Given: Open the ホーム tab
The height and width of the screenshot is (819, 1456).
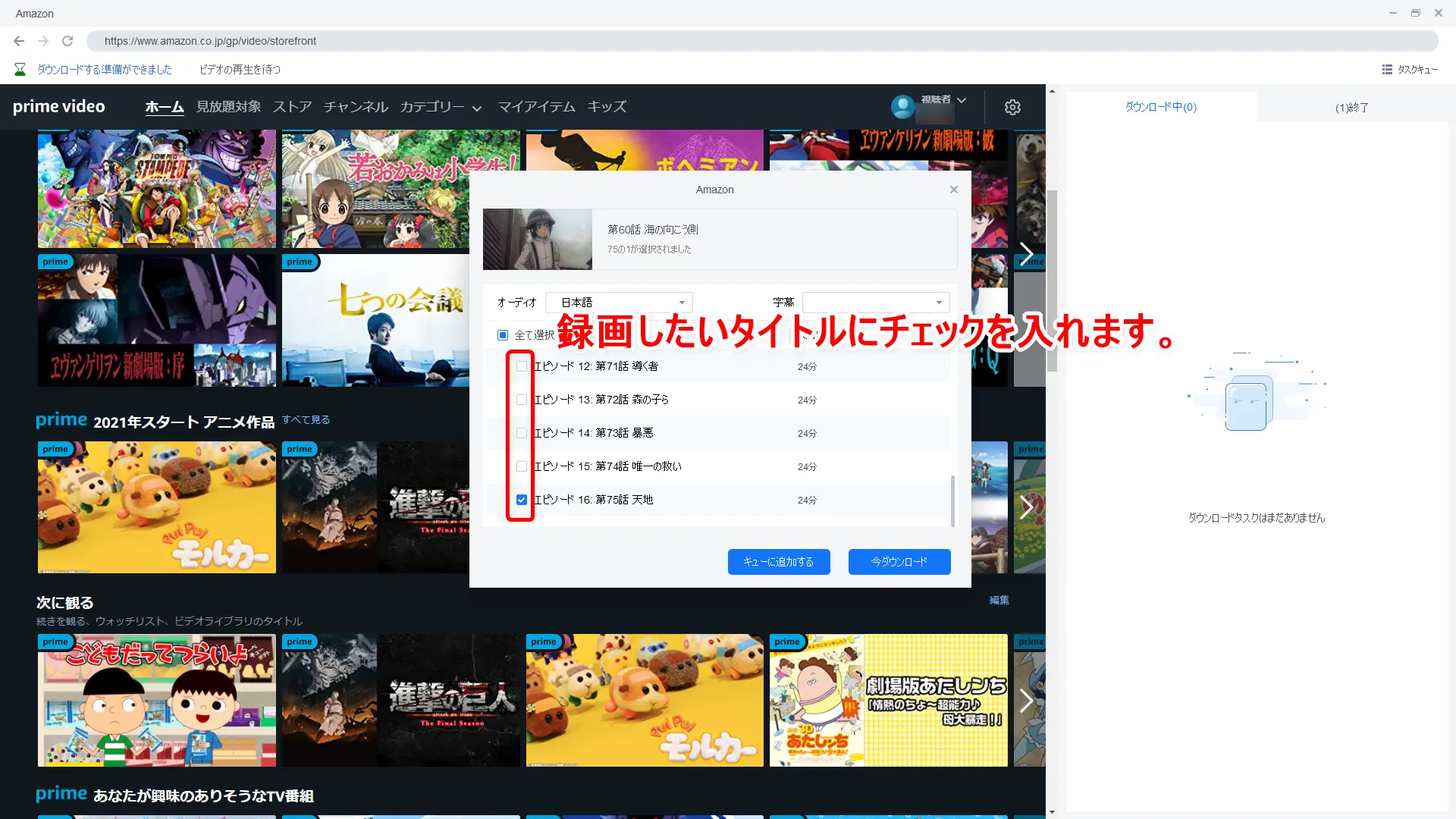Looking at the screenshot, I should pos(165,107).
